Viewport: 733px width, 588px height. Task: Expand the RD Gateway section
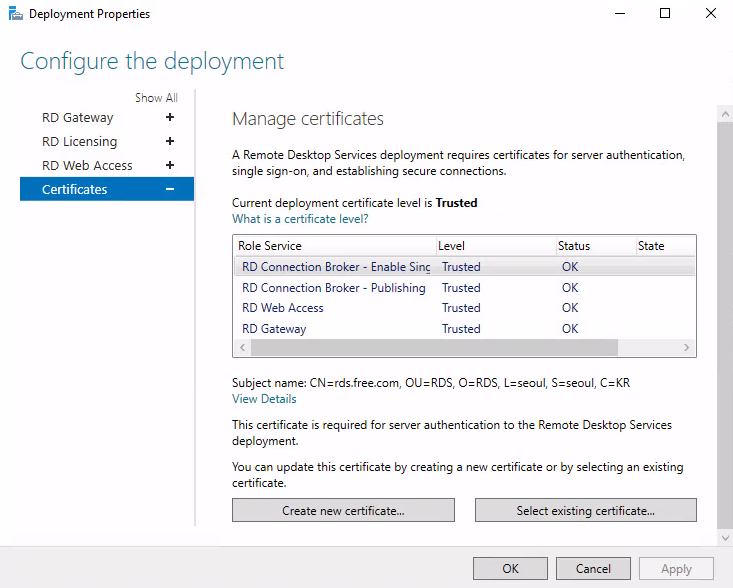click(170, 117)
